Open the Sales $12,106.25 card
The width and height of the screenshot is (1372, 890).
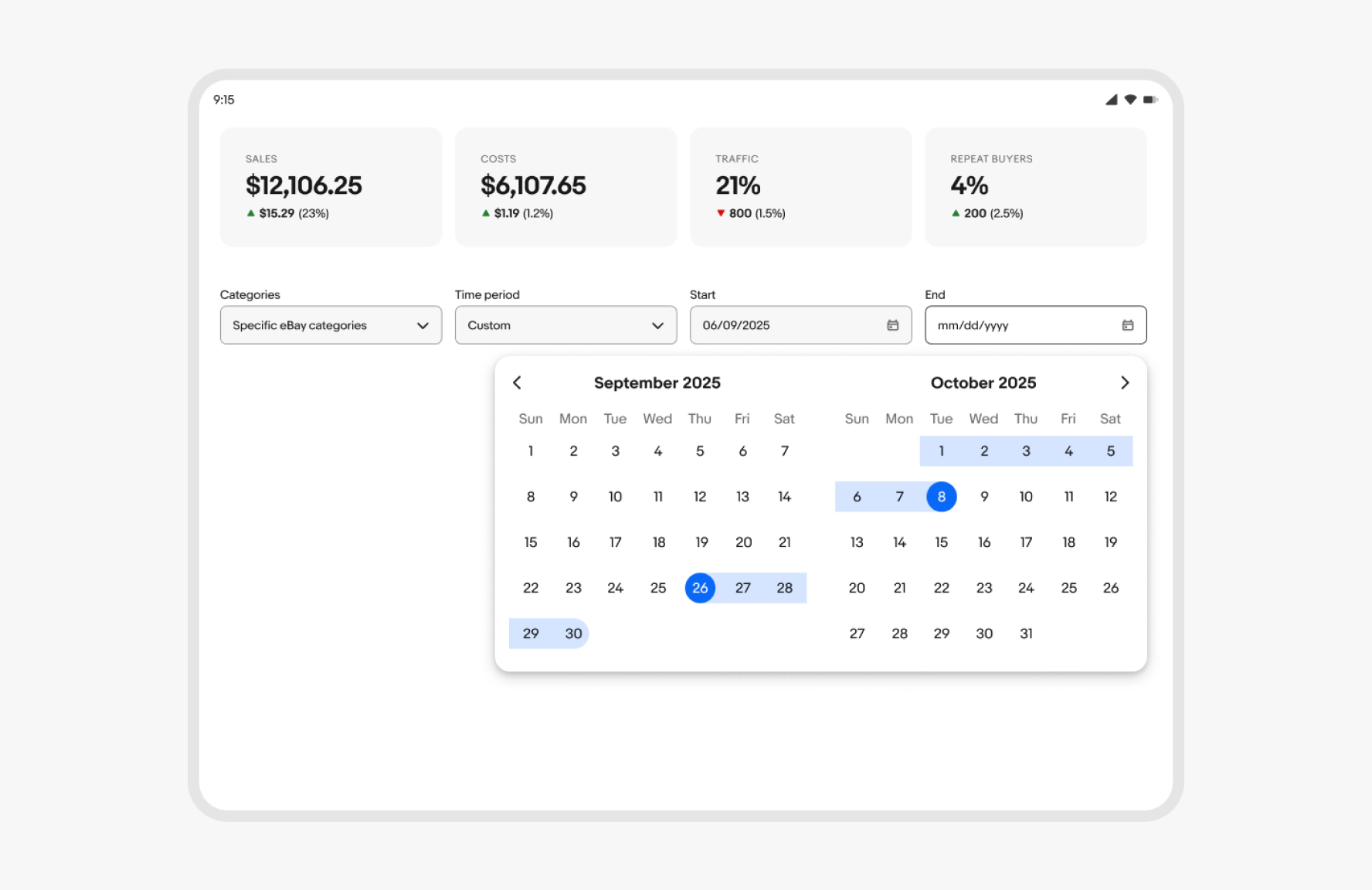point(331,187)
